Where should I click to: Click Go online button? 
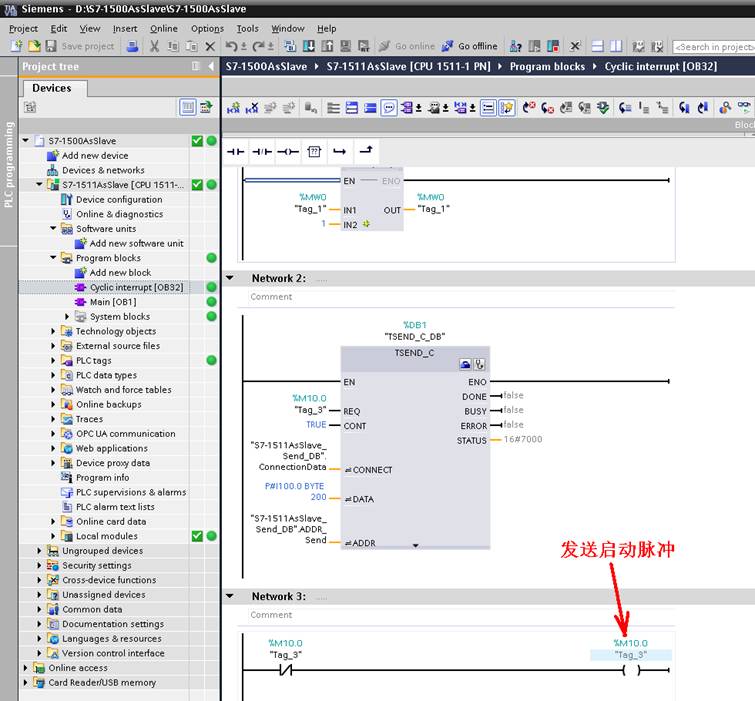click(407, 46)
